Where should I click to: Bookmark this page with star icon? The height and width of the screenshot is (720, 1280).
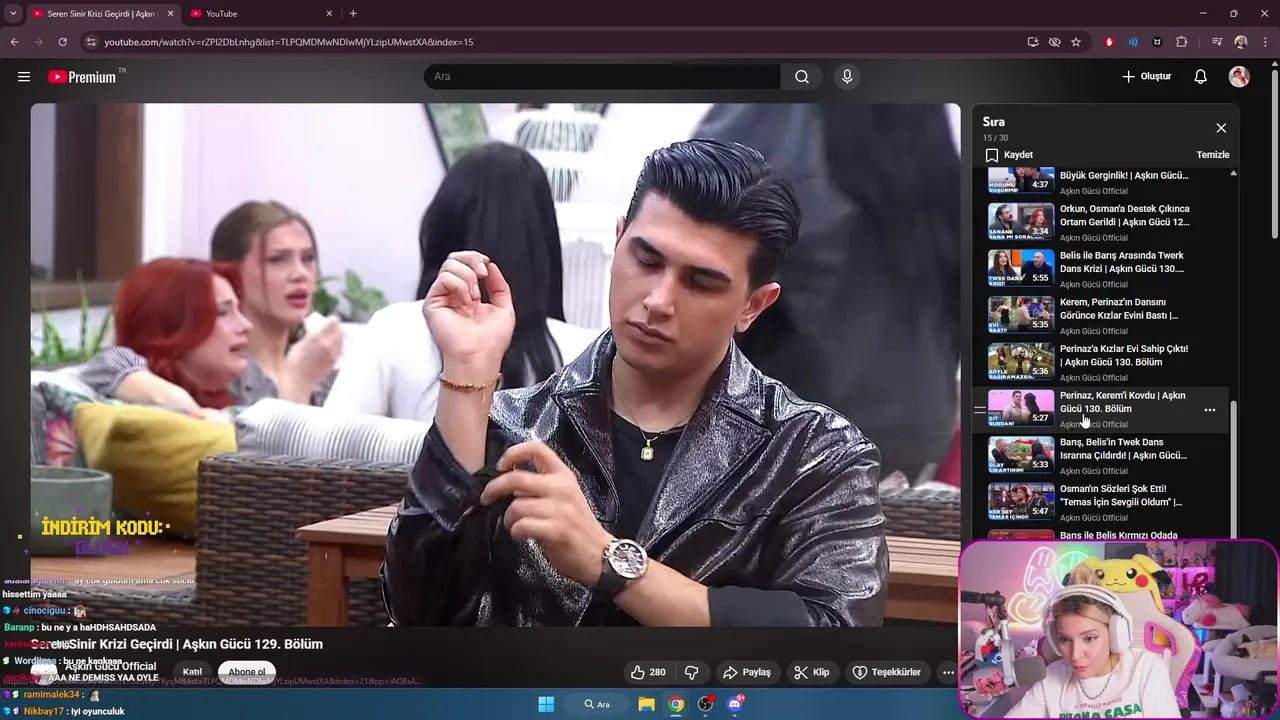pos(1076,42)
